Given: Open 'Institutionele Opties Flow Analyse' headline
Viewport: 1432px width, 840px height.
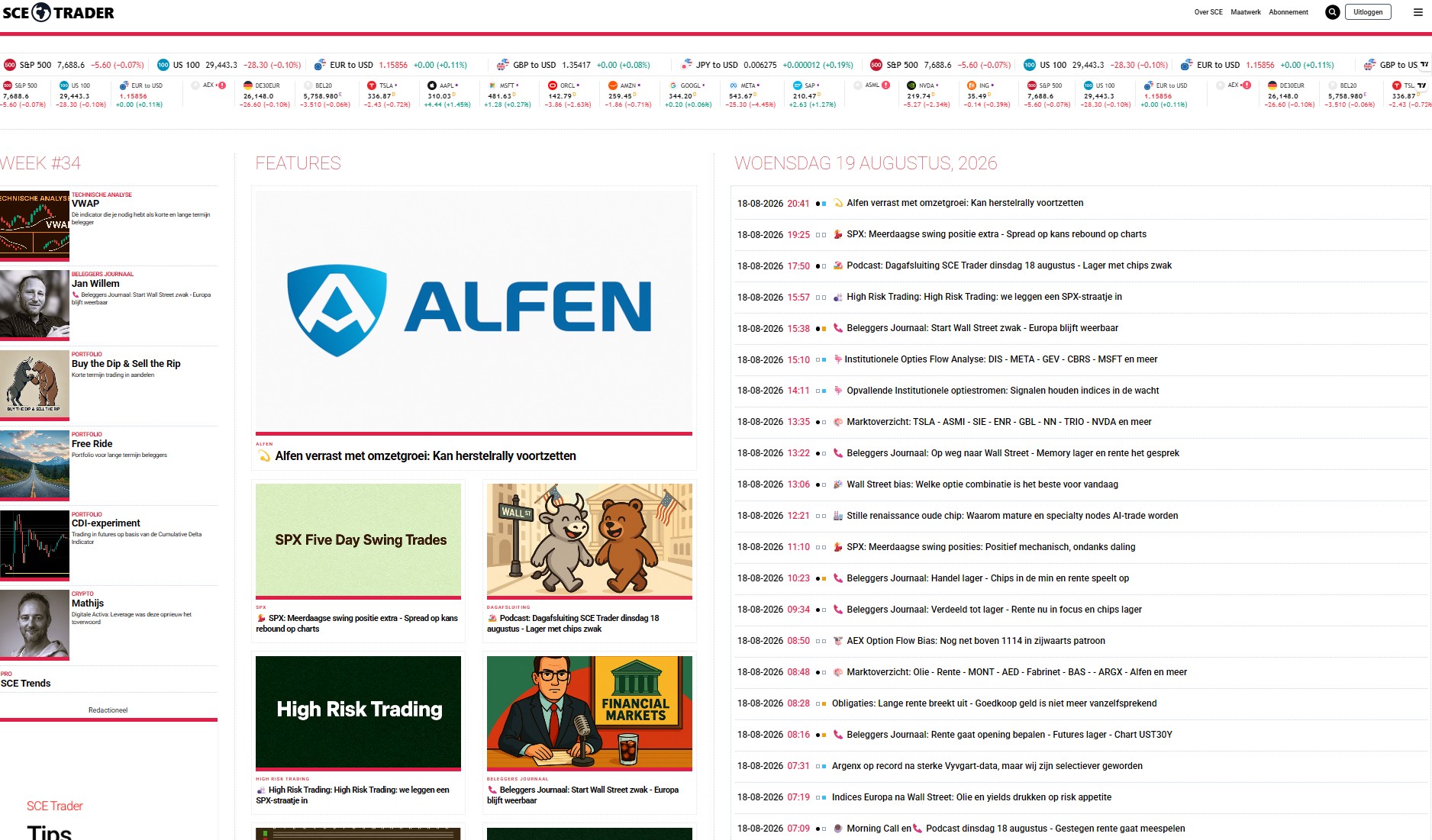Looking at the screenshot, I should (x=1001, y=359).
